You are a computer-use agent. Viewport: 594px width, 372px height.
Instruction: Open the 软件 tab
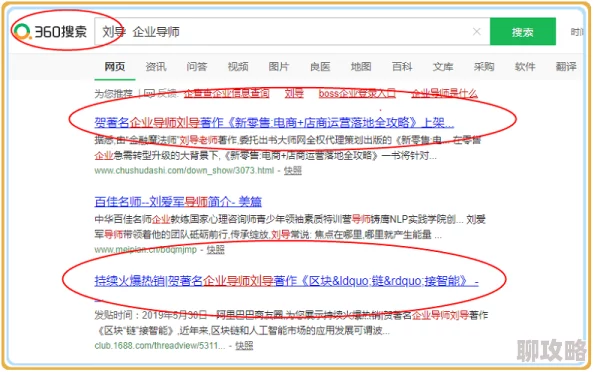pyautogui.click(x=525, y=67)
